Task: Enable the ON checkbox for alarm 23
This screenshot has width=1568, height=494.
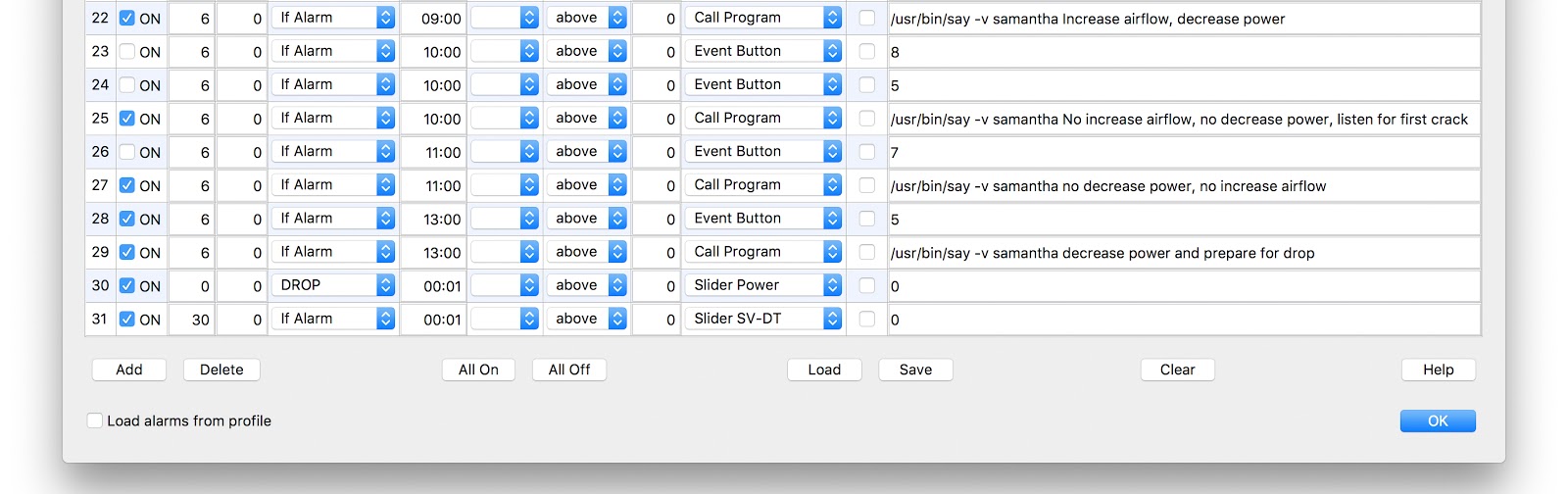Action: point(127,51)
